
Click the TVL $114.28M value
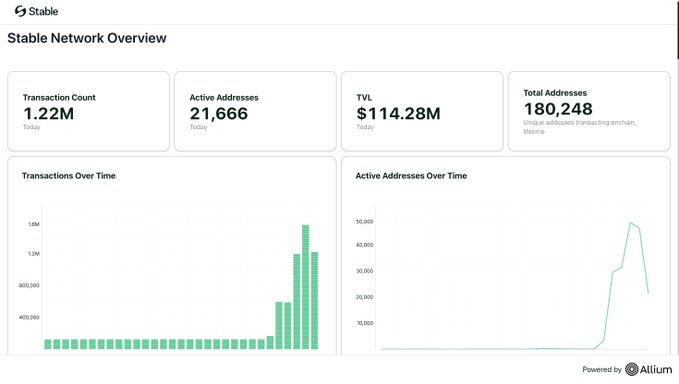tap(398, 113)
